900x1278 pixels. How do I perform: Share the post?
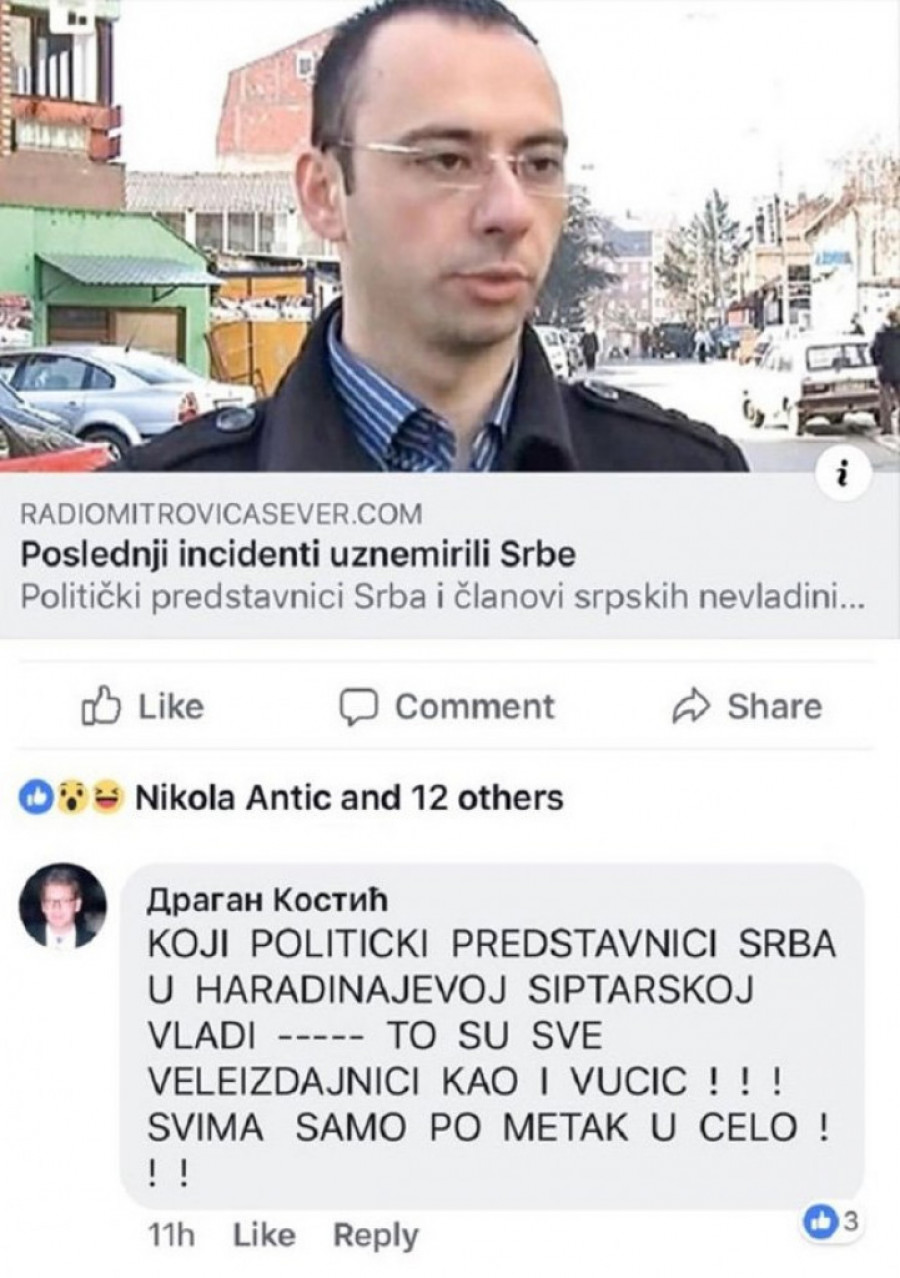click(746, 707)
